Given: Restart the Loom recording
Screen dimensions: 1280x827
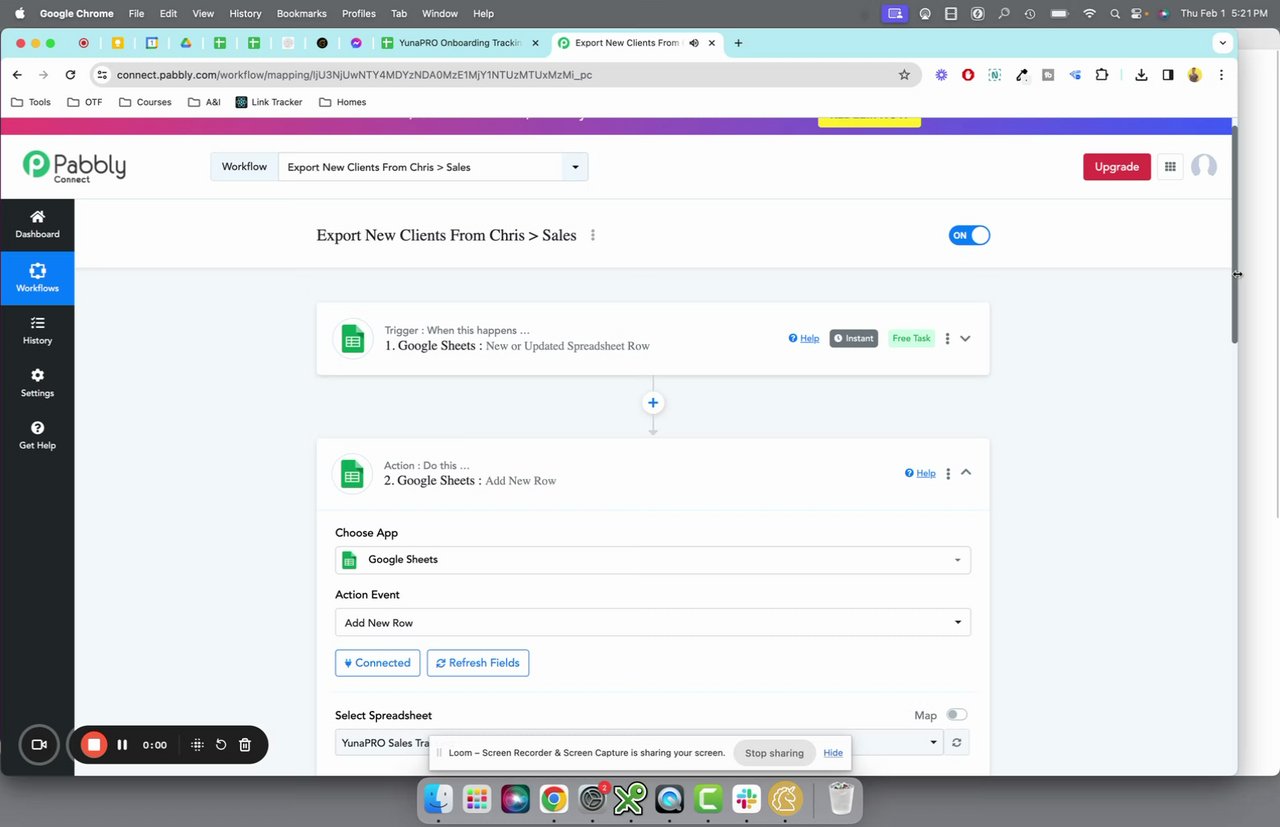Looking at the screenshot, I should tap(221, 745).
